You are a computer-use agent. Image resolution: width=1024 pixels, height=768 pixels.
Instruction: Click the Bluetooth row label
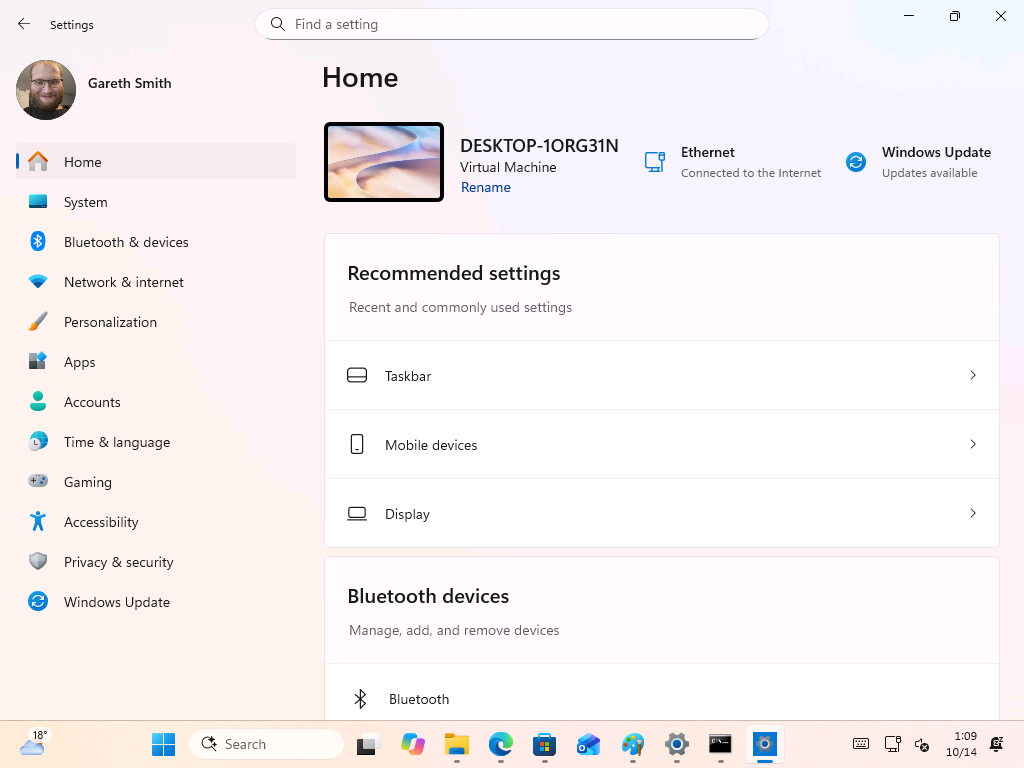(419, 699)
